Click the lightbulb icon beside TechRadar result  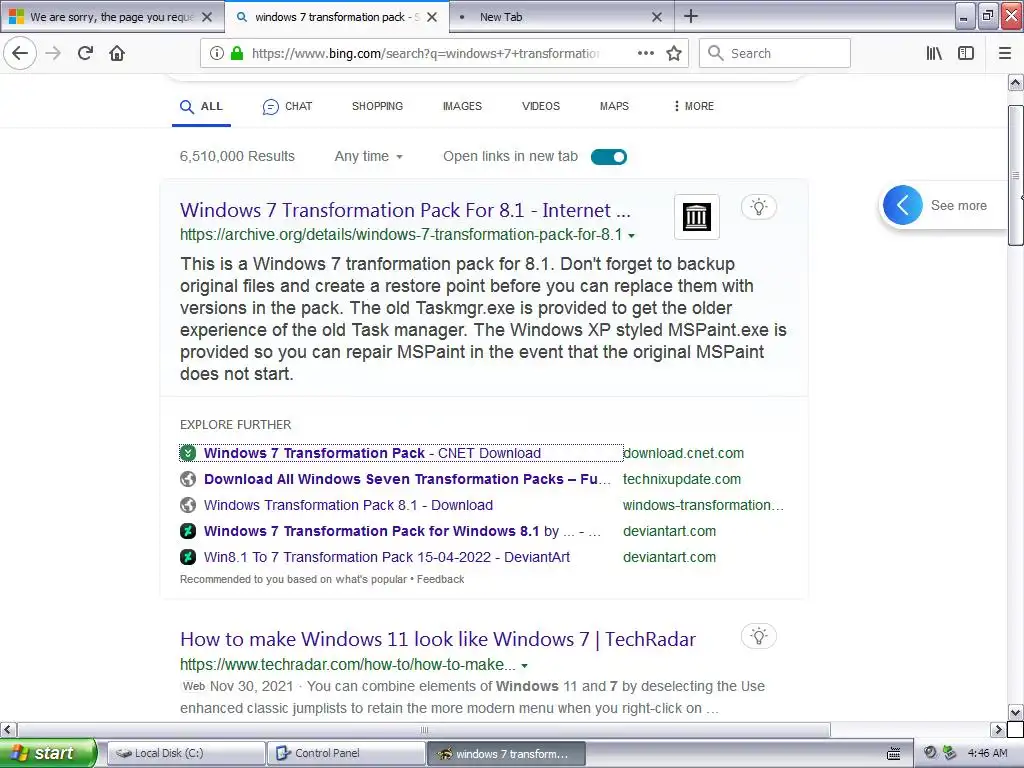tap(758, 636)
